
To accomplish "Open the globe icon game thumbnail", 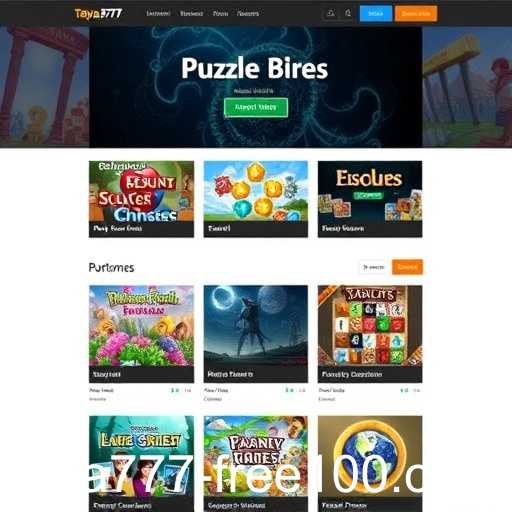I will point(370,464).
